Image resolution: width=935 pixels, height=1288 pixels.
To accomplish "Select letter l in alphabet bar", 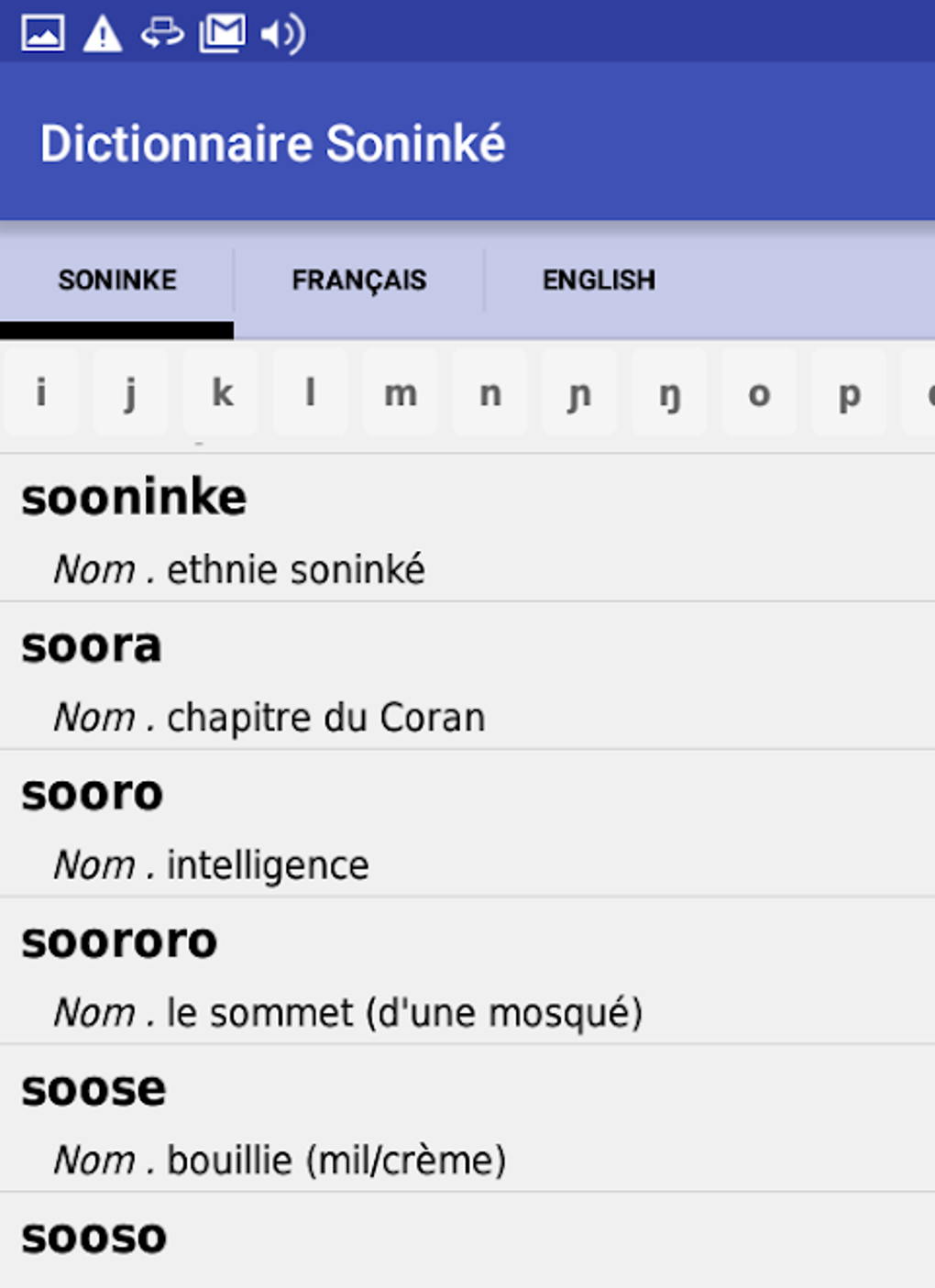I will [311, 393].
